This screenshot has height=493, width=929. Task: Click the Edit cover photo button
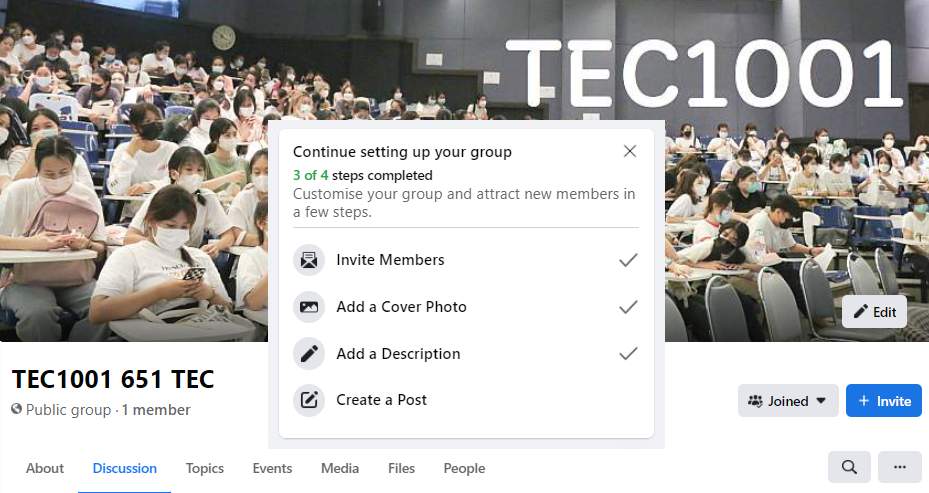874,312
